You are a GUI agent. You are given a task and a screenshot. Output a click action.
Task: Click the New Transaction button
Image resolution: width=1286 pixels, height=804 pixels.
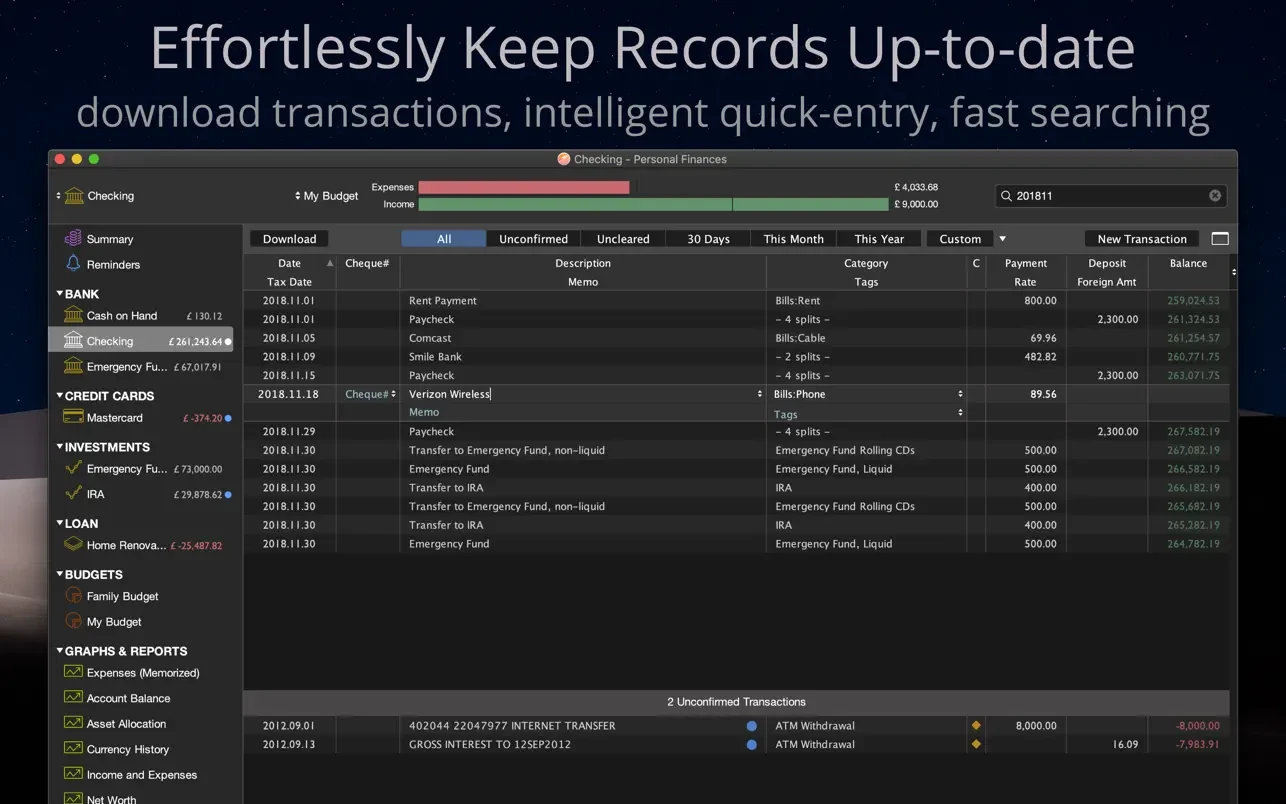coord(1141,239)
